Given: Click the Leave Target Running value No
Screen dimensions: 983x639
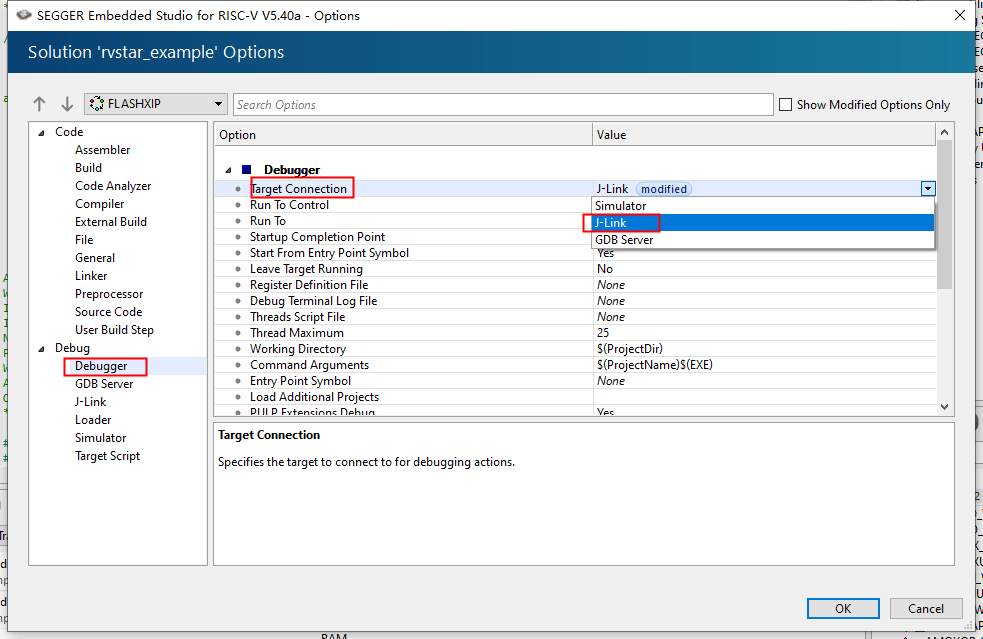Looking at the screenshot, I should (604, 269).
